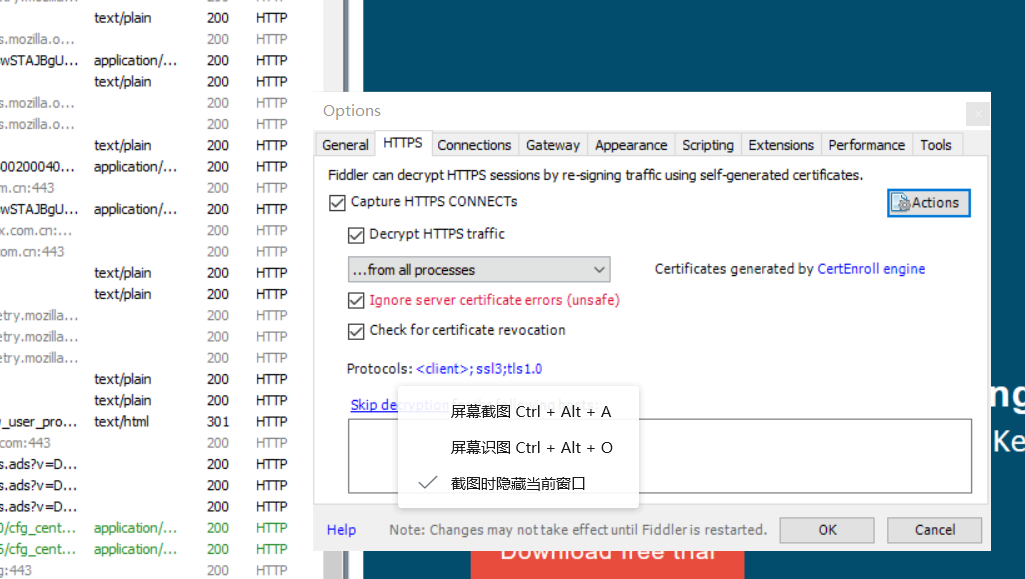Viewport: 1025px width, 579px height.
Task: Edit protocols via <client>; ssl3;tls1.0 link
Action: pyautogui.click(x=479, y=369)
